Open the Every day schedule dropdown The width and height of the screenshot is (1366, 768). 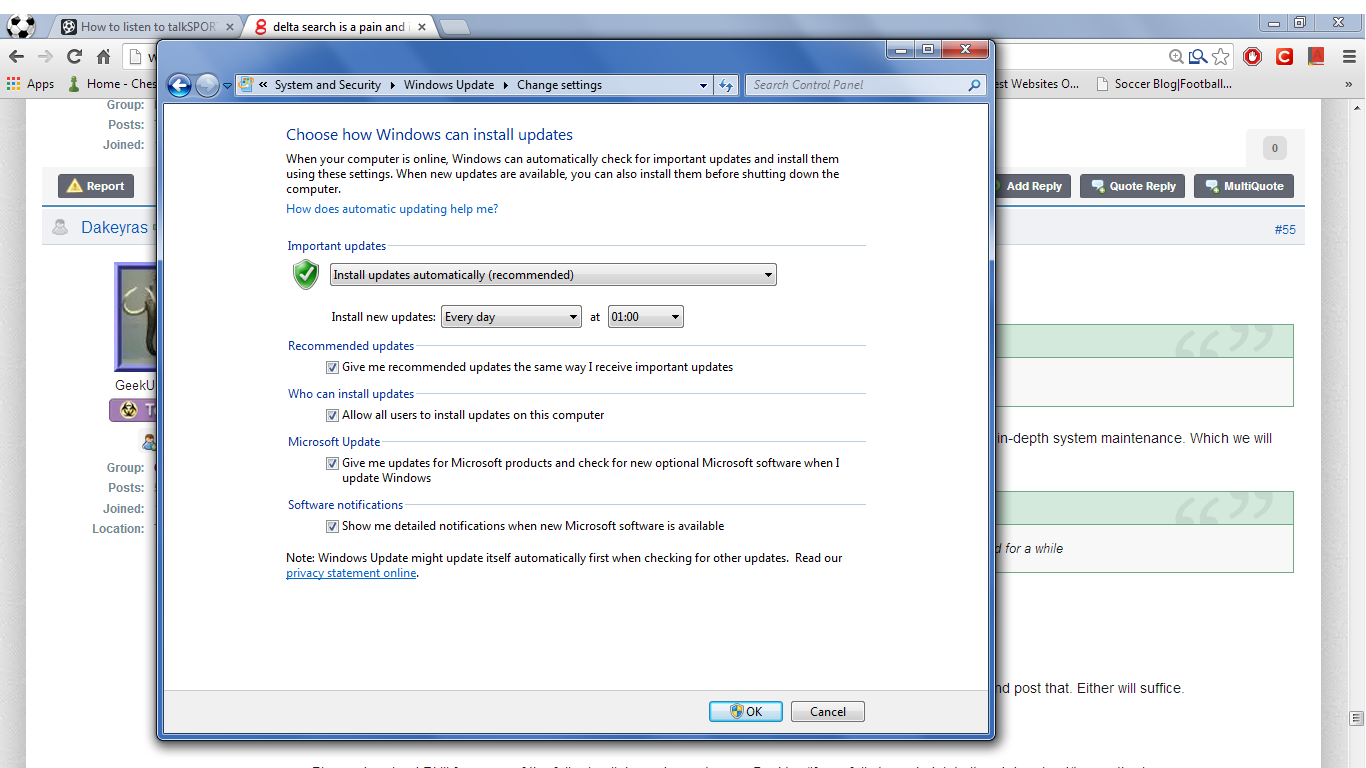511,317
